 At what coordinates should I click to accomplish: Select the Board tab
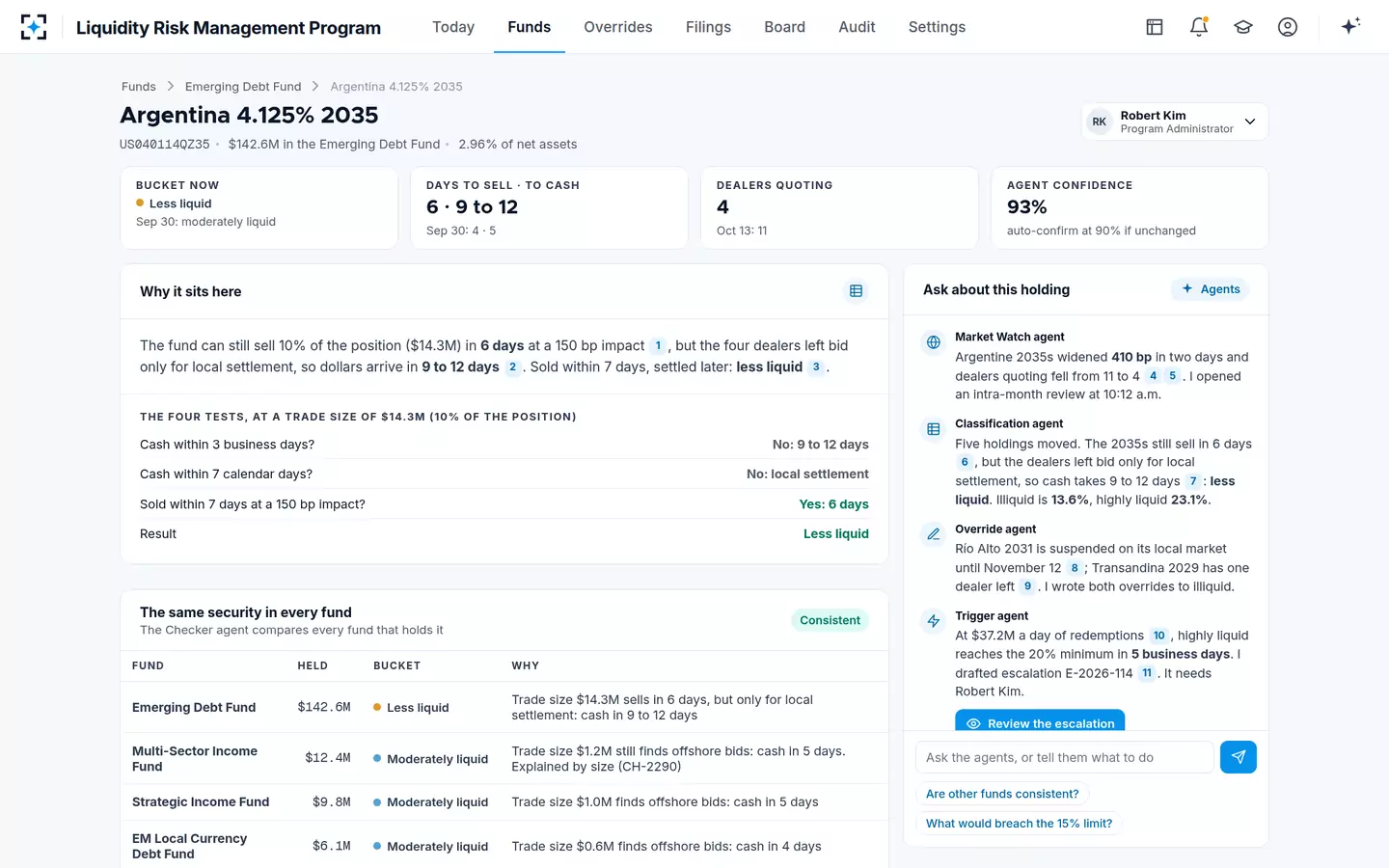(785, 27)
